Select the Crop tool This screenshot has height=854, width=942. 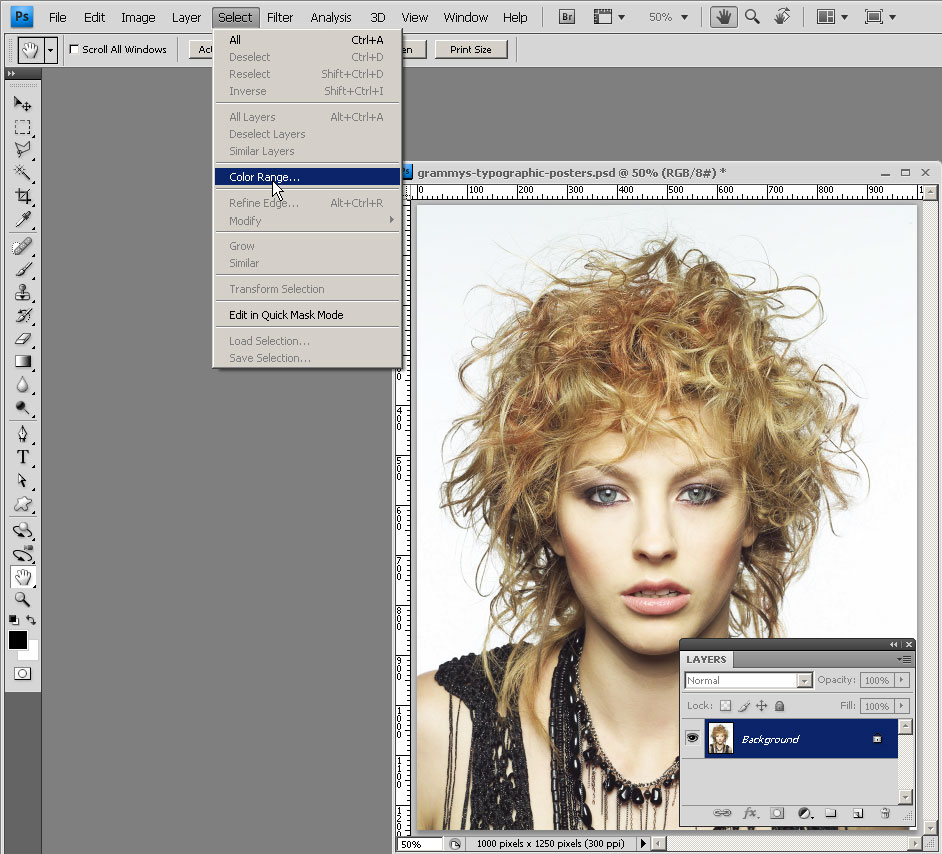coord(22,197)
